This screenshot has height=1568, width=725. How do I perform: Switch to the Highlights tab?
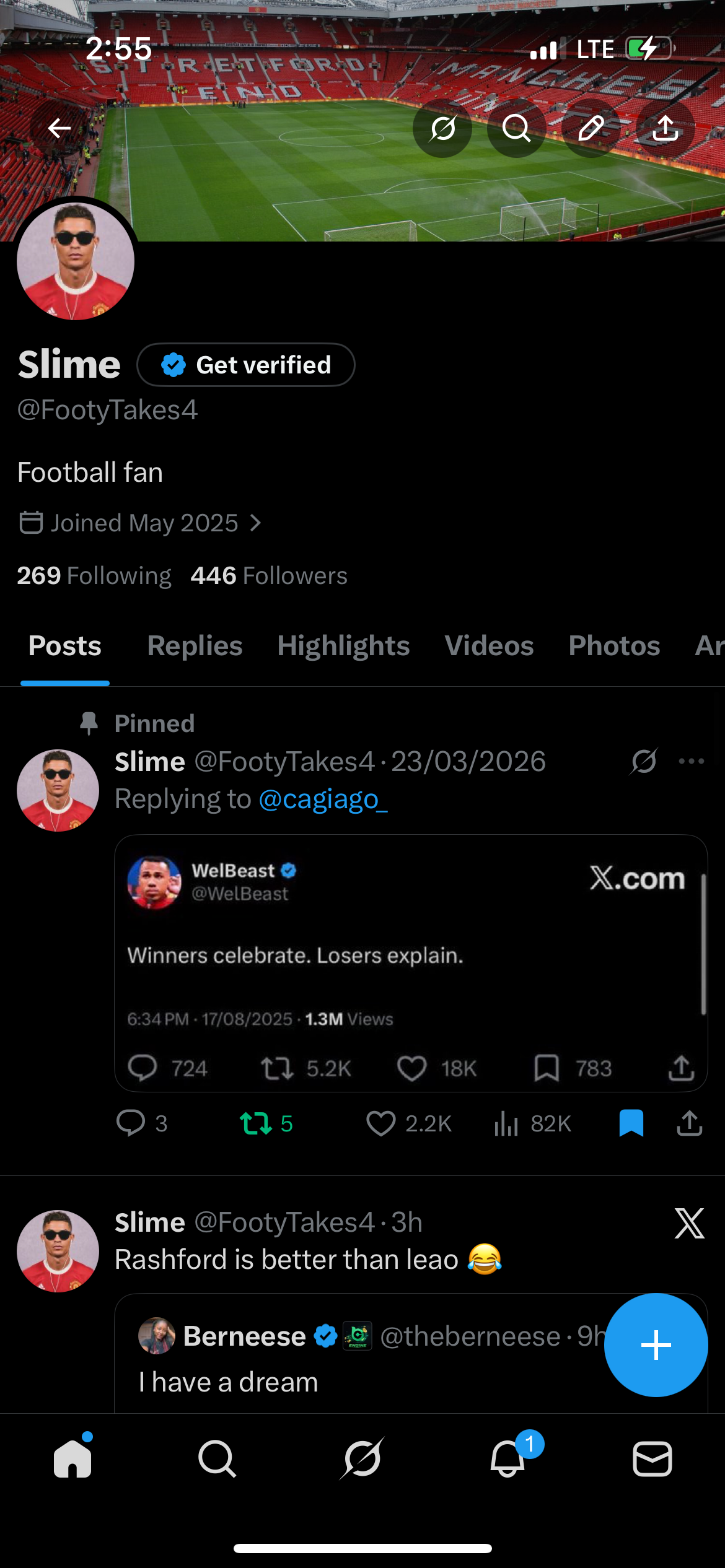[343, 646]
